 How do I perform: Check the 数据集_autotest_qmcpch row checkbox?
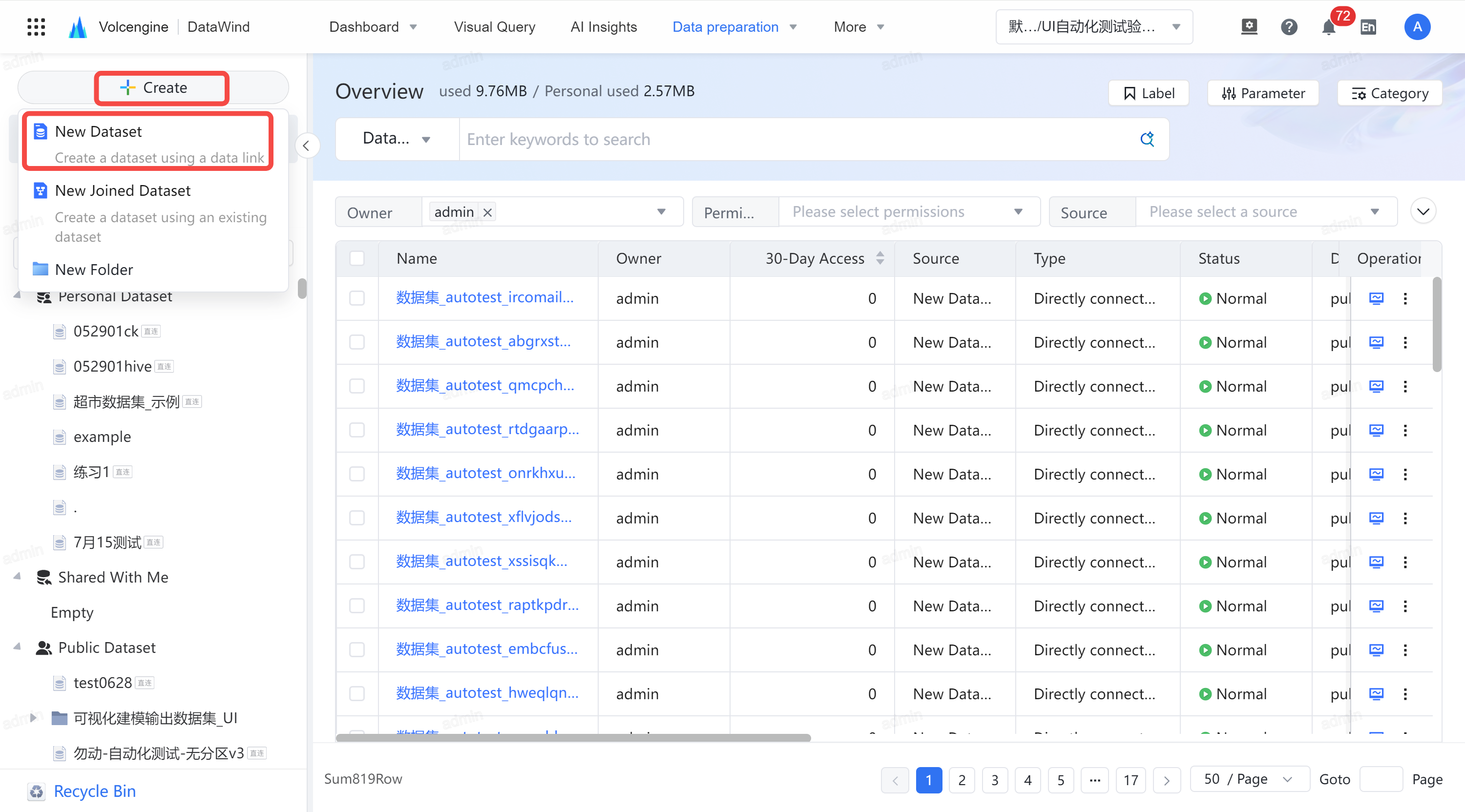[356, 387]
